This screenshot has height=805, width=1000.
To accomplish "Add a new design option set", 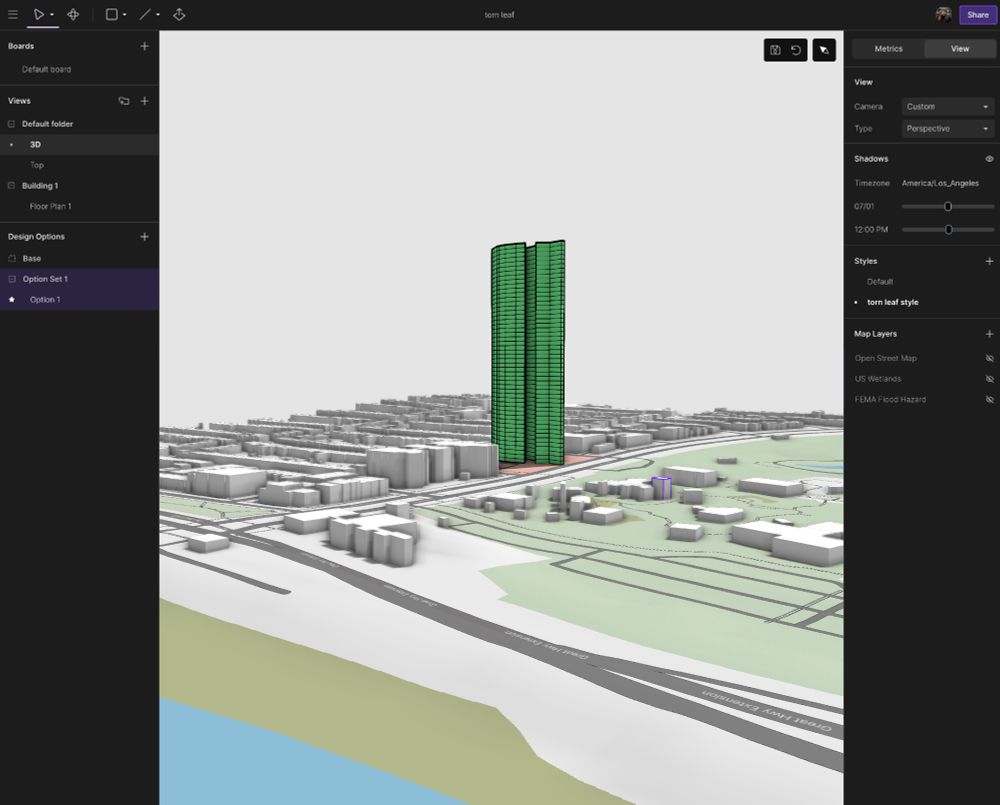I will (145, 237).
